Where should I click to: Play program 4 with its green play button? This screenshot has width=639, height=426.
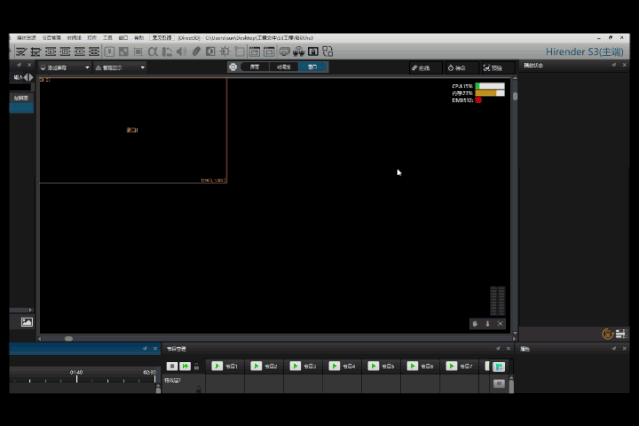334,366
